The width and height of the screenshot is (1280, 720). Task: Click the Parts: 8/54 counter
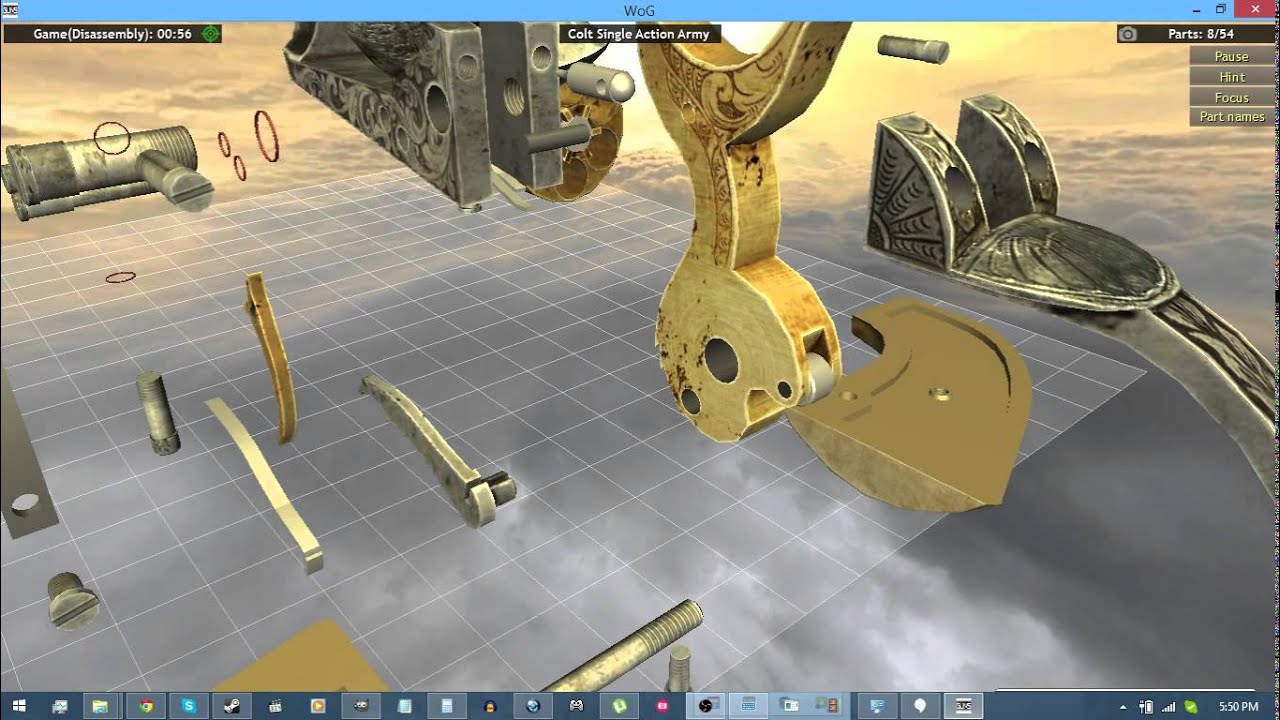point(1200,34)
